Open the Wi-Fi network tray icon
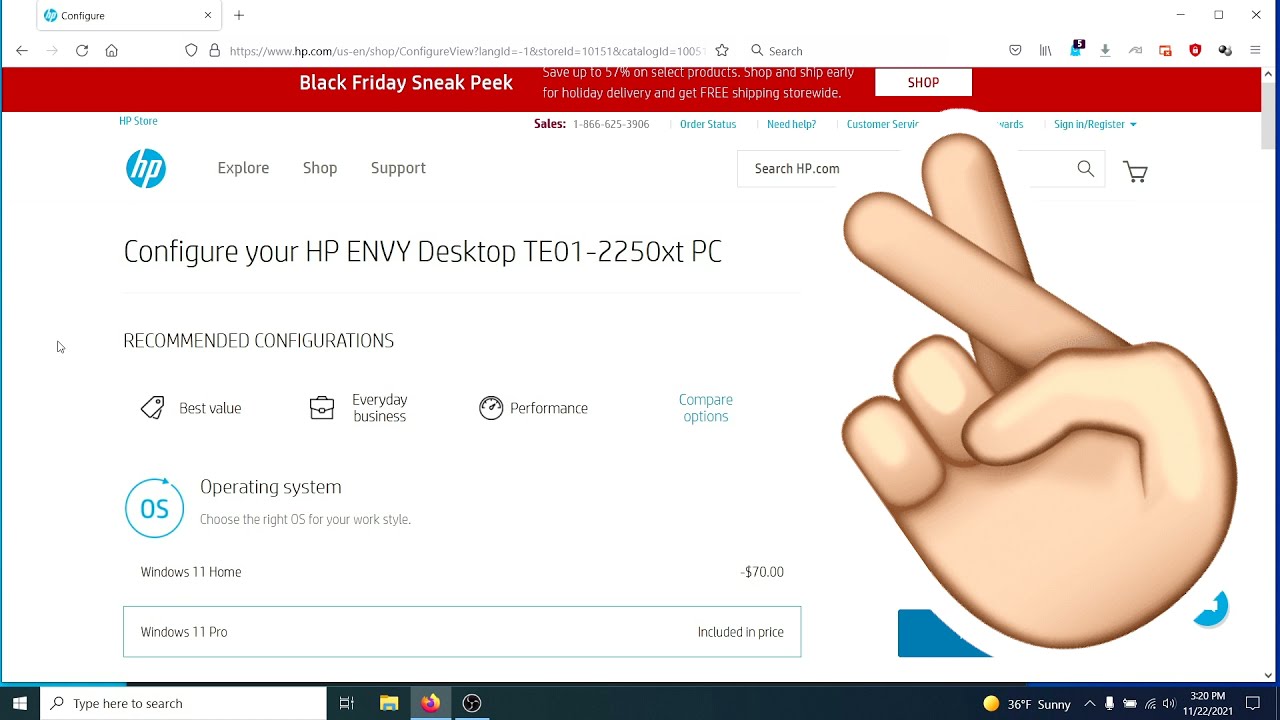The height and width of the screenshot is (720, 1280). (1150, 704)
